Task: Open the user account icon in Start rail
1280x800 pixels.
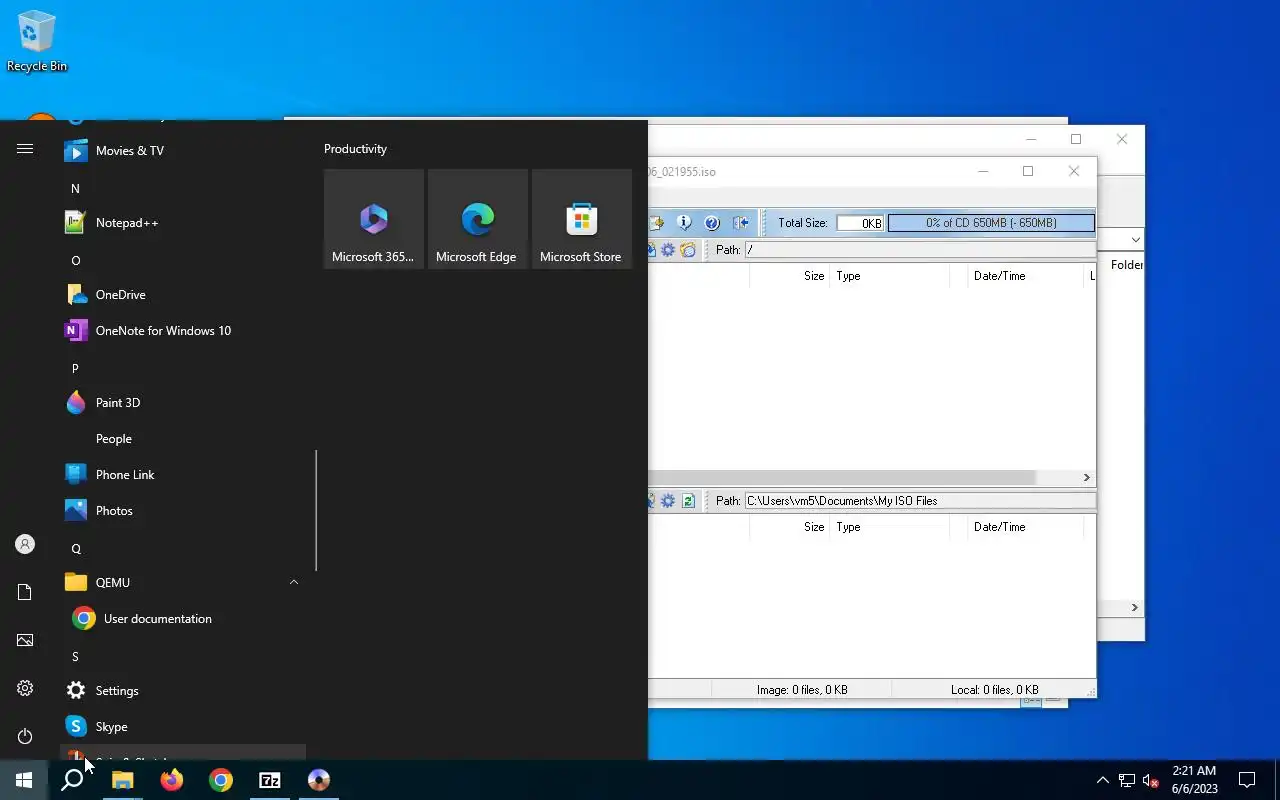Action: tap(25, 544)
